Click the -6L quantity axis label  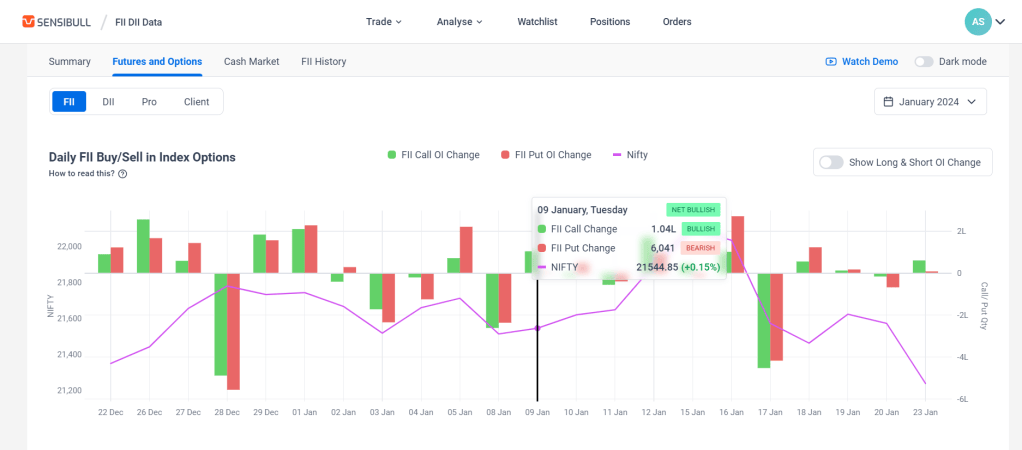pyautogui.click(x=961, y=399)
